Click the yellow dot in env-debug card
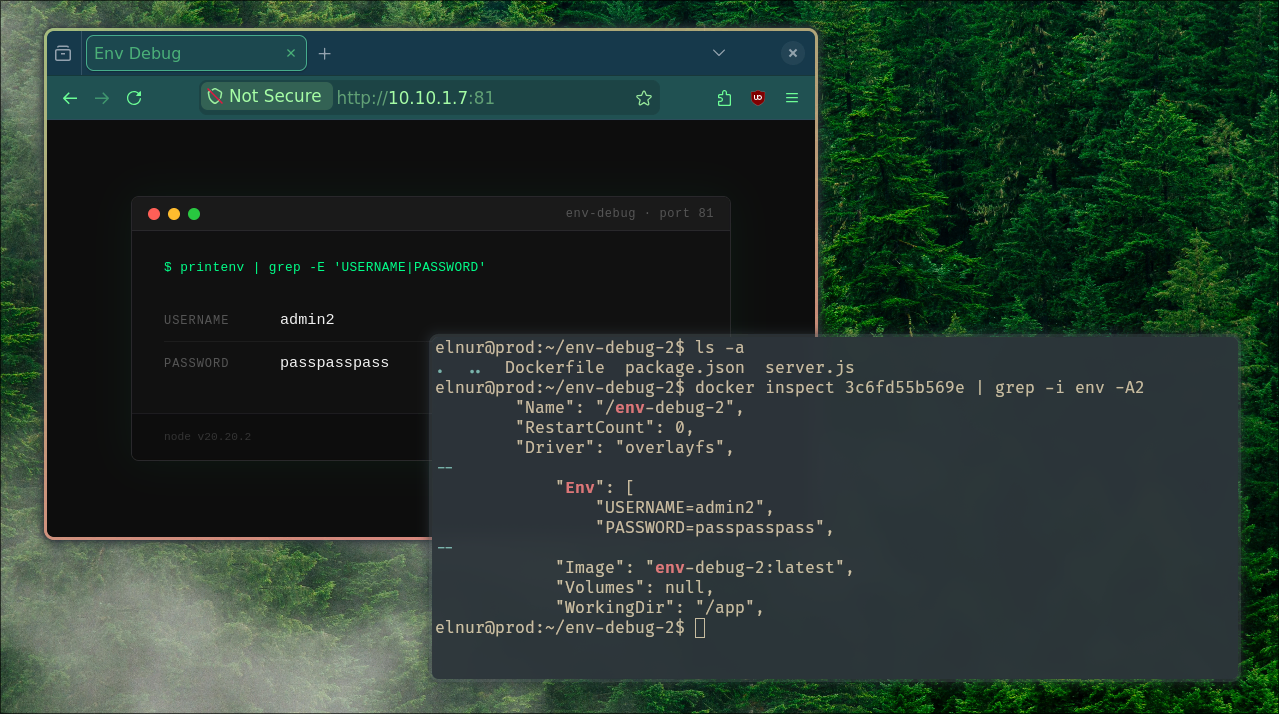Viewport: 1279px width, 714px height. click(174, 214)
